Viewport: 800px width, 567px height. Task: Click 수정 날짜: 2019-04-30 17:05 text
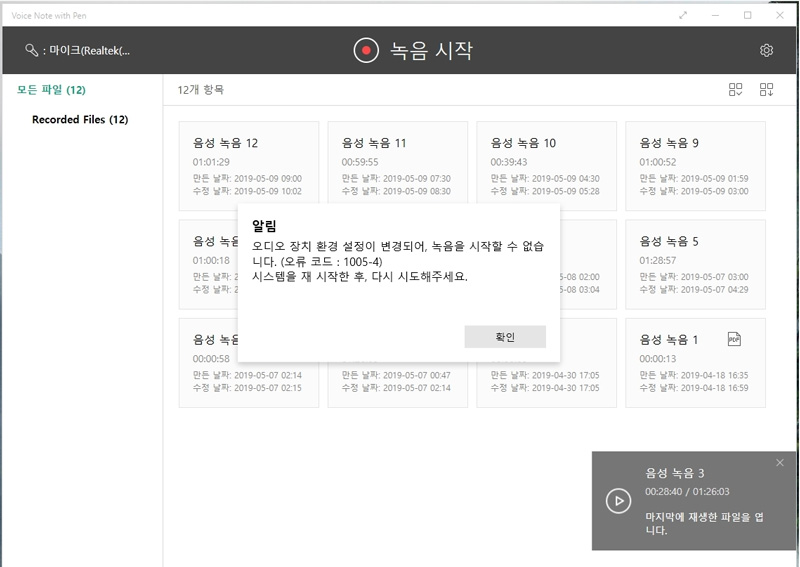pyautogui.click(x=545, y=388)
